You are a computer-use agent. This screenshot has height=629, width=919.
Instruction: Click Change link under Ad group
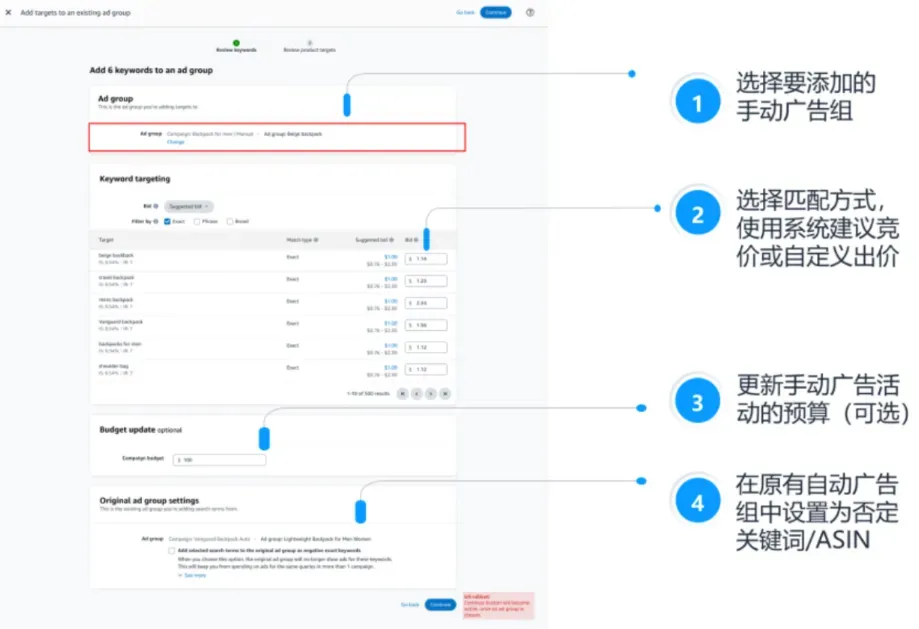click(175, 142)
